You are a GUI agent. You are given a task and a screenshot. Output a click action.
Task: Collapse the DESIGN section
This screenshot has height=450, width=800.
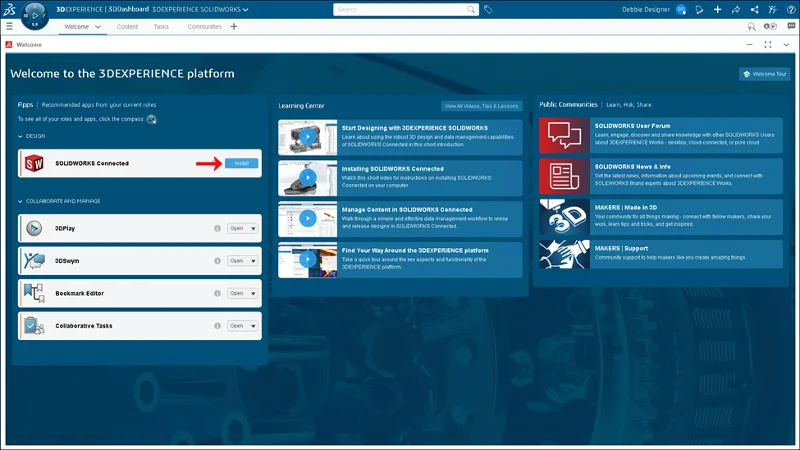point(21,136)
